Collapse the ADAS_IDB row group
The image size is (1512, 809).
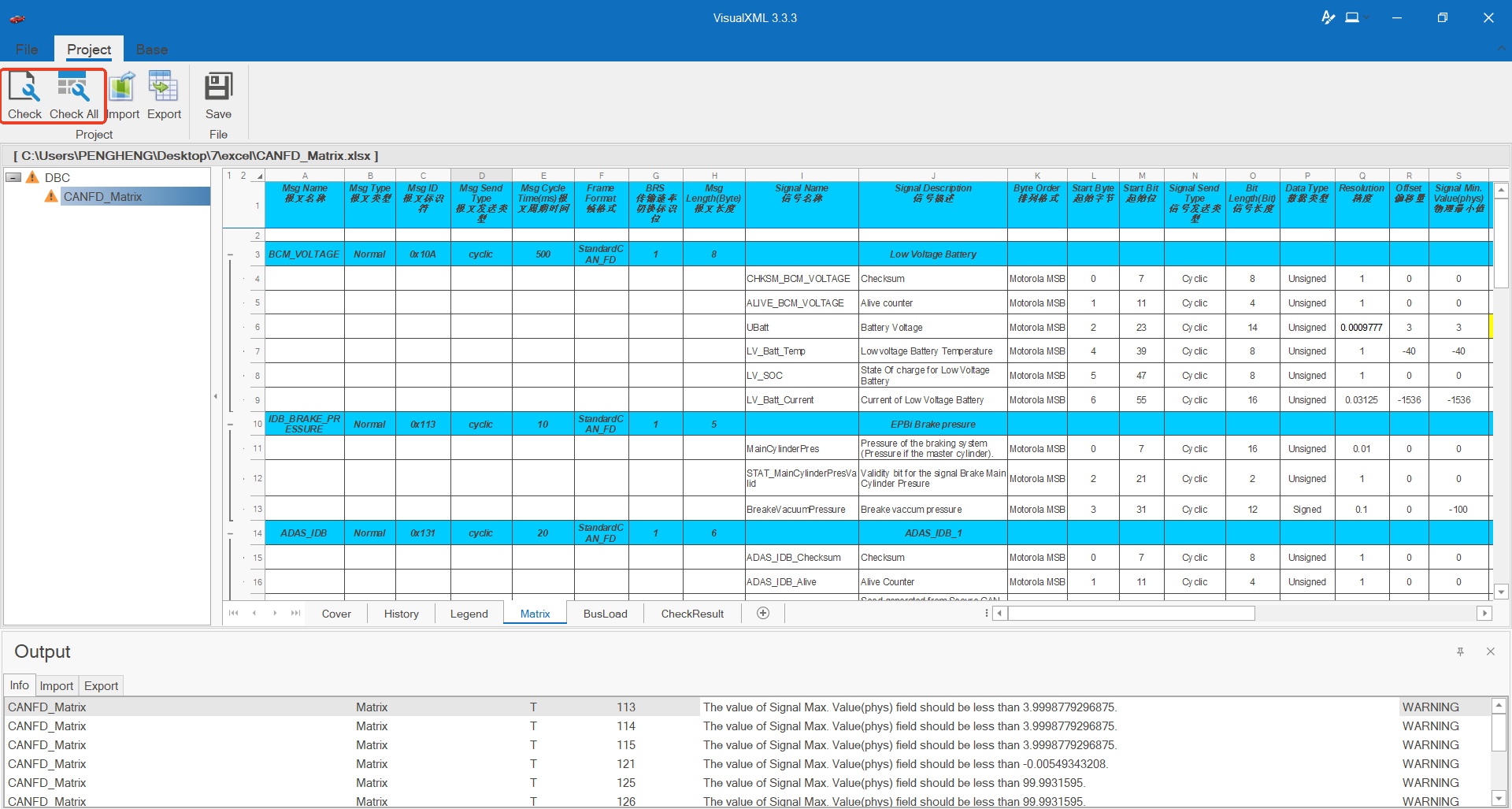[x=230, y=533]
